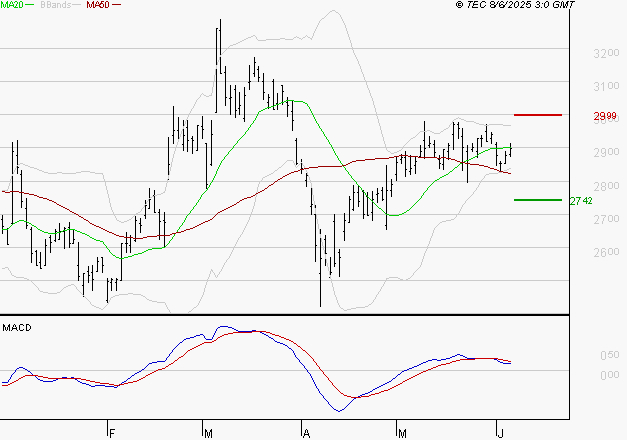This screenshot has width=627, height=440.
Task: Click the green MA20 legend line swatch
Action: pyautogui.click(x=30, y=5)
